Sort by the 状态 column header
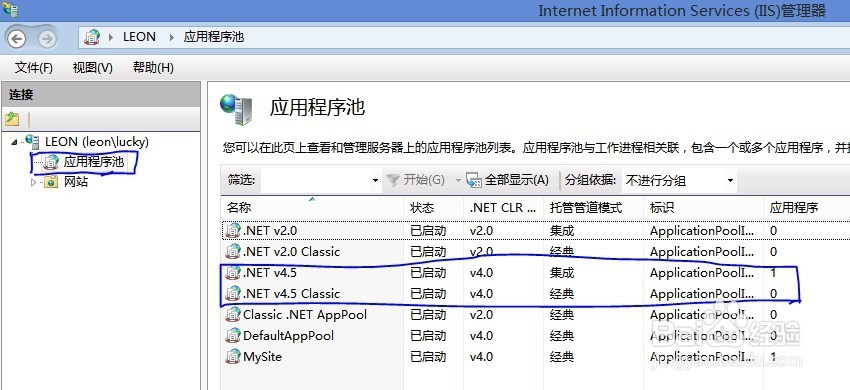This screenshot has width=850, height=390. 433,208
